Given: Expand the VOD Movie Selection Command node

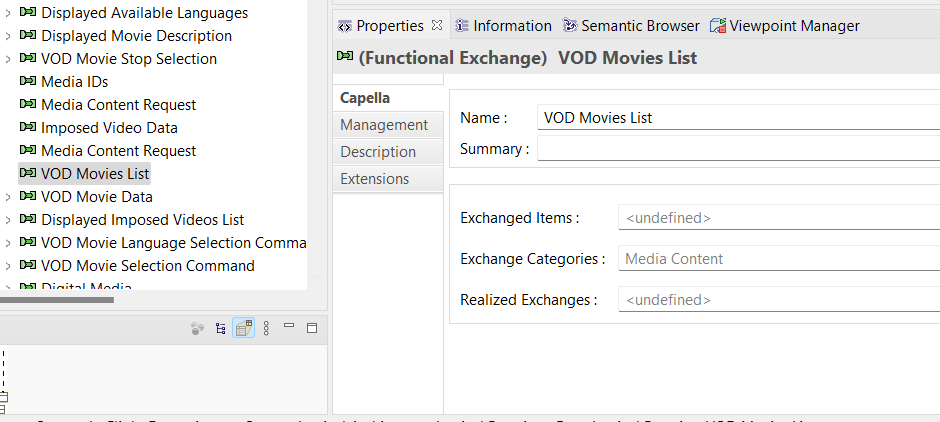Looking at the screenshot, I should coord(8,266).
